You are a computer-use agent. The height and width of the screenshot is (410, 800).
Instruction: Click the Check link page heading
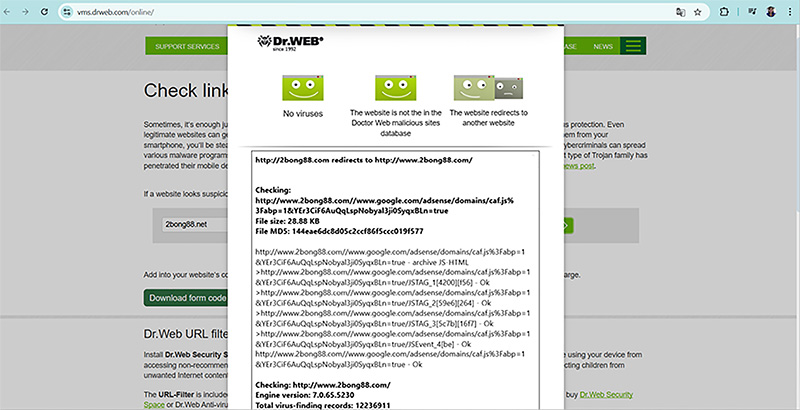pos(186,90)
